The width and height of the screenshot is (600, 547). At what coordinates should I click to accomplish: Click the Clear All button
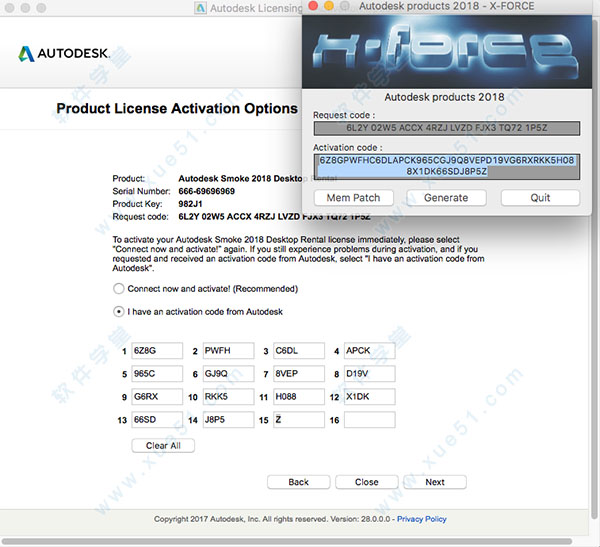point(163,446)
